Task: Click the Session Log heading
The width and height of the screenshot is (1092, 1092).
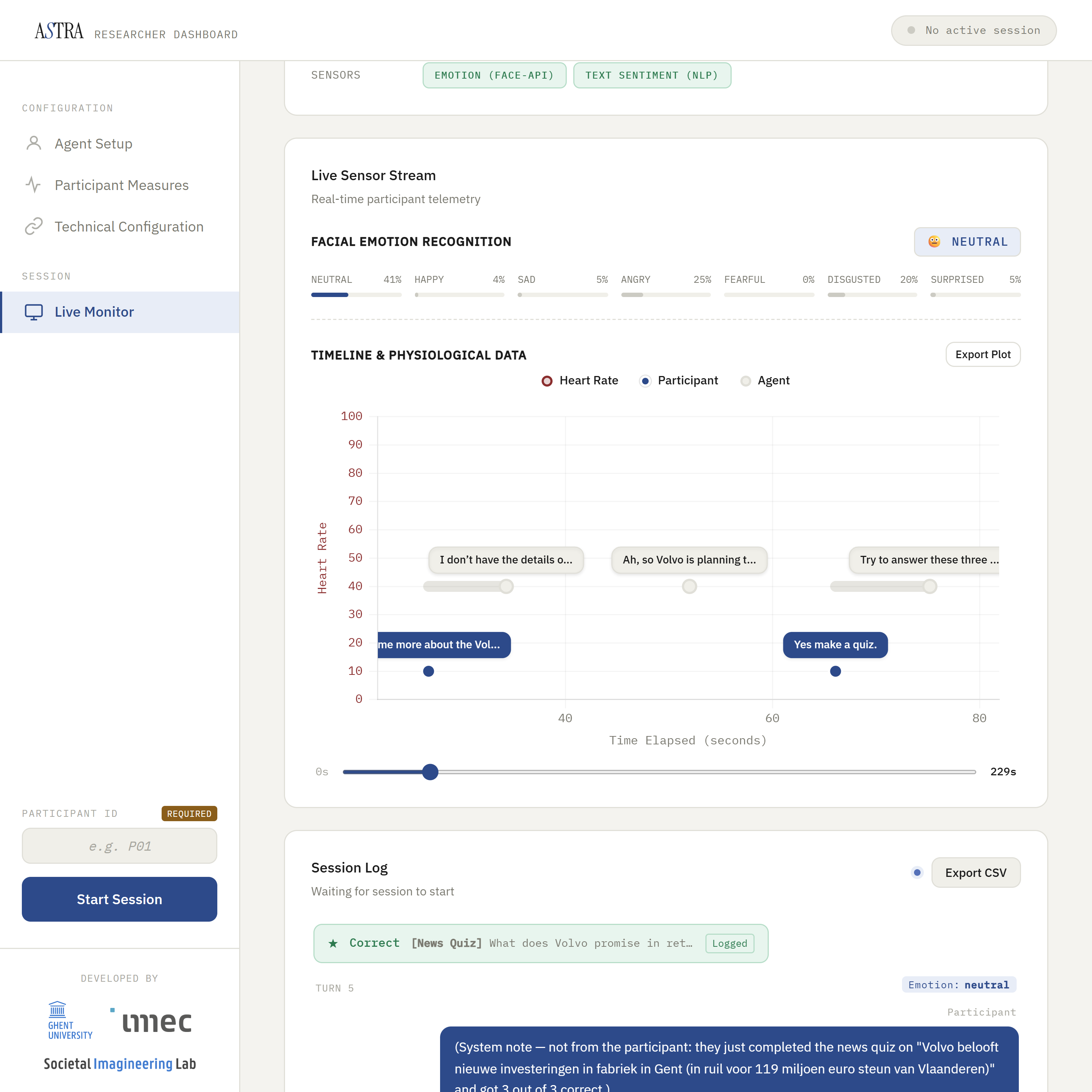Action: (x=349, y=868)
